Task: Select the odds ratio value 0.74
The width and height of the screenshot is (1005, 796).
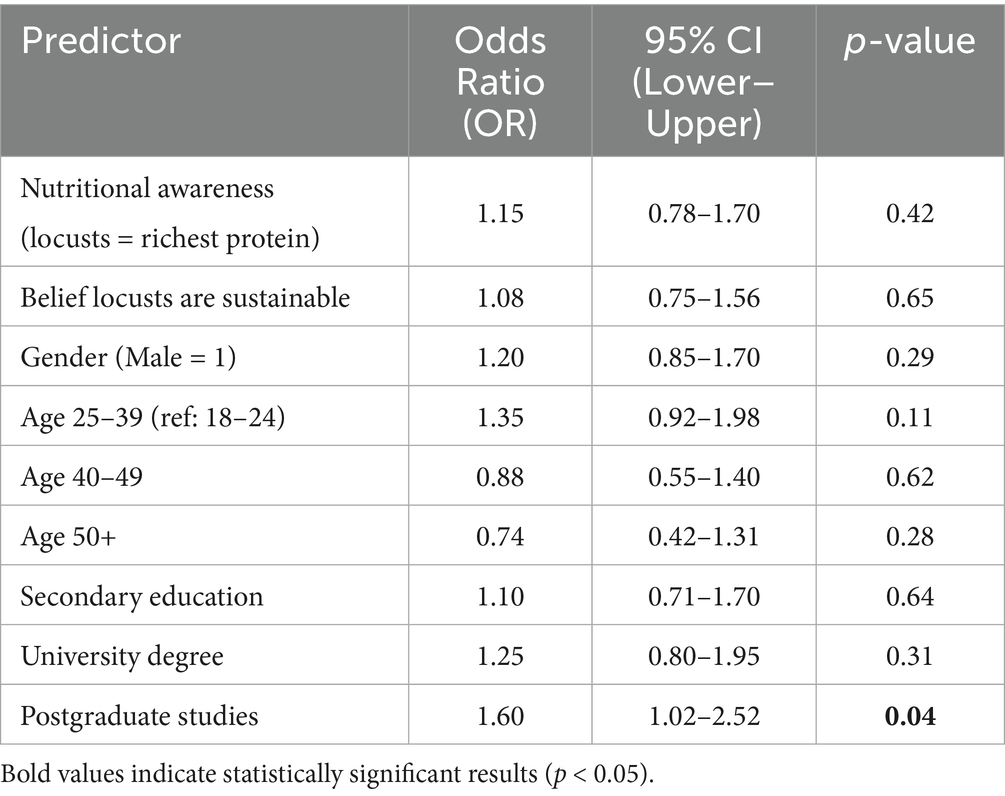Action: coord(500,537)
